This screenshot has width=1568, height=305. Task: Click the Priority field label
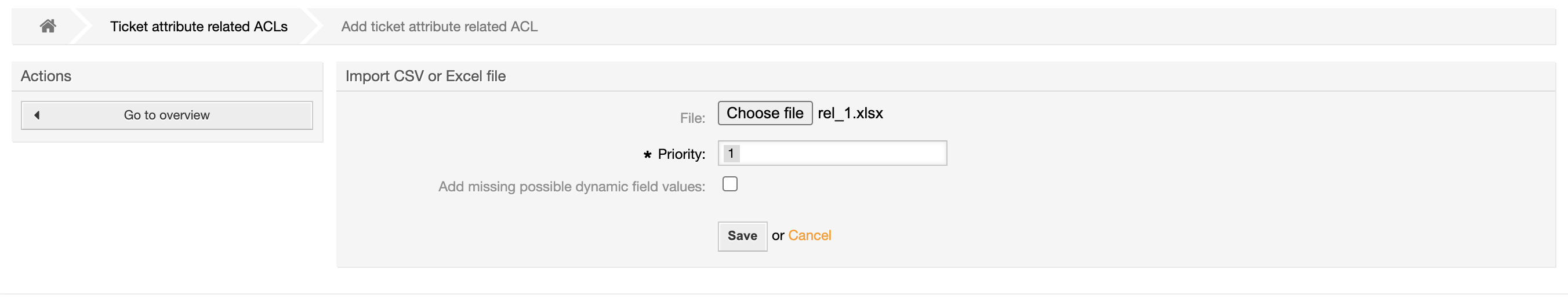[681, 155]
